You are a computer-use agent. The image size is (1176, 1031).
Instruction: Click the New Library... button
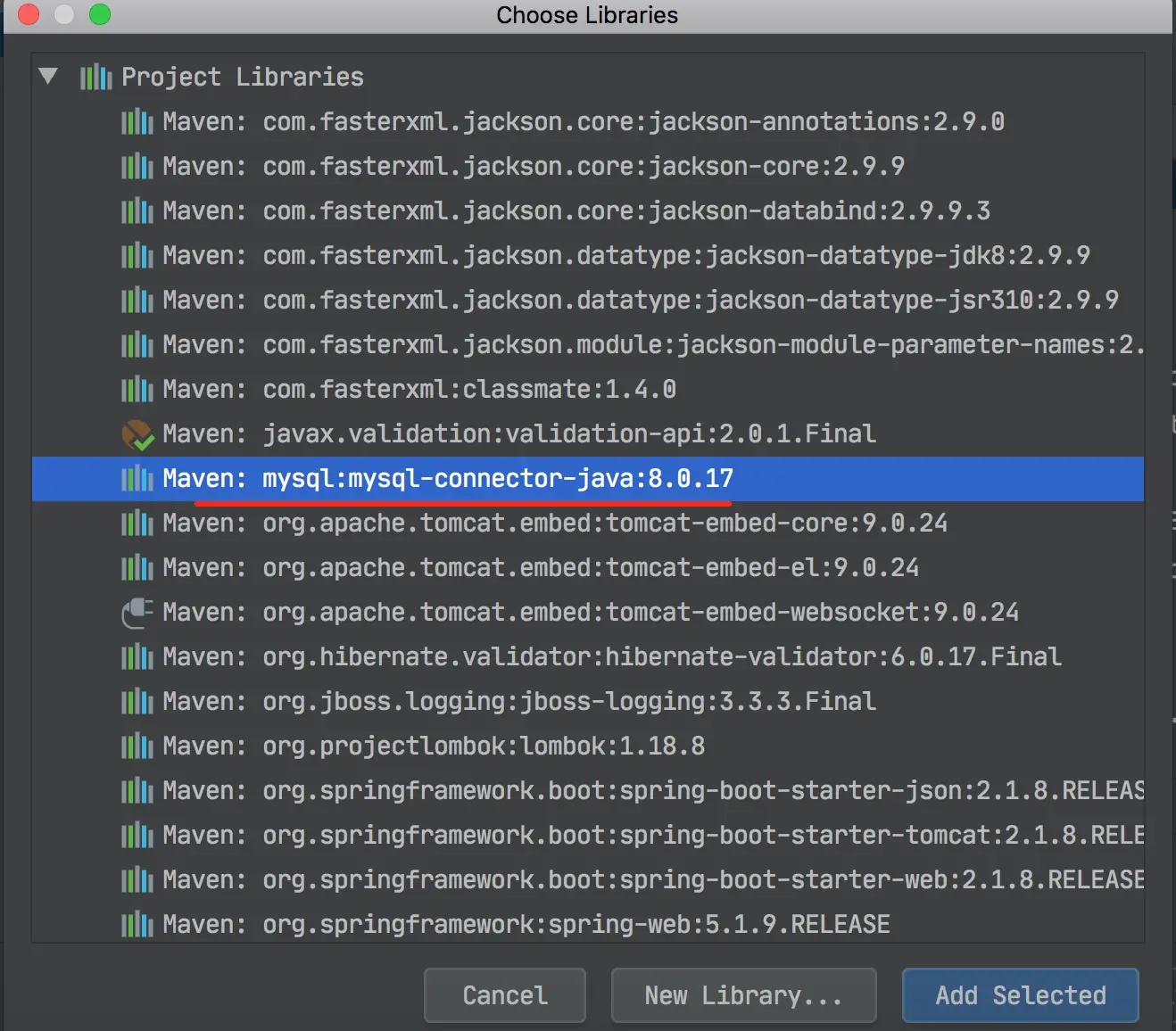[x=744, y=995]
